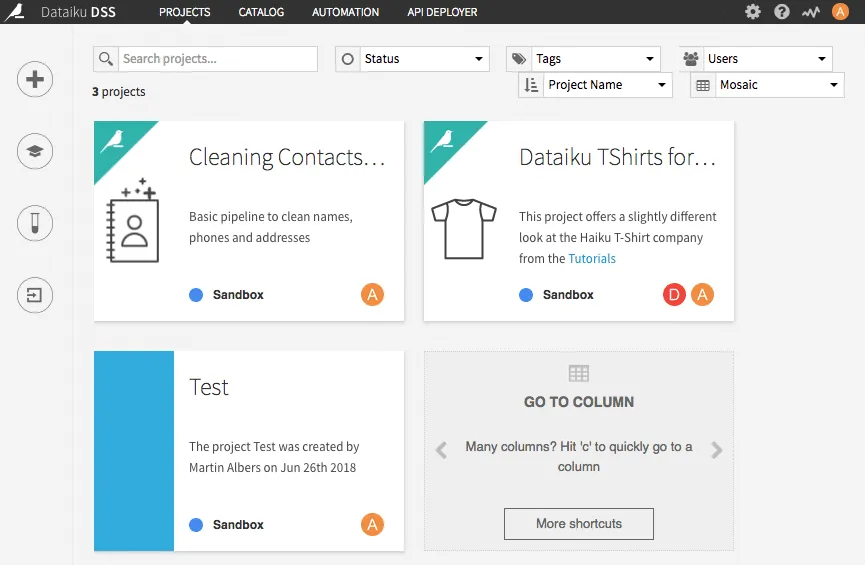The image size is (865, 565).
Task: Open the CATALOG tab
Action: point(261,12)
